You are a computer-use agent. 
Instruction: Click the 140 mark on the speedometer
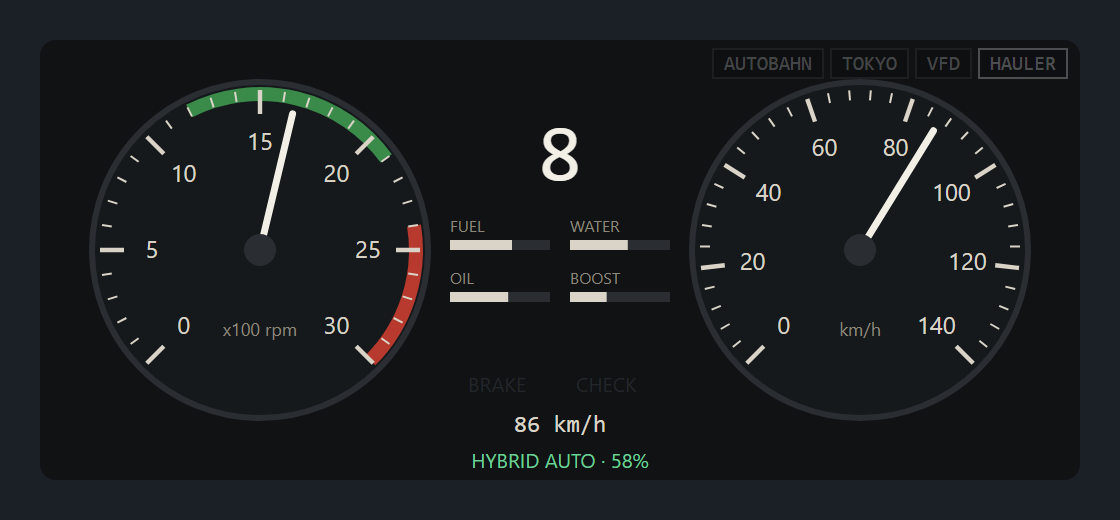coord(937,326)
